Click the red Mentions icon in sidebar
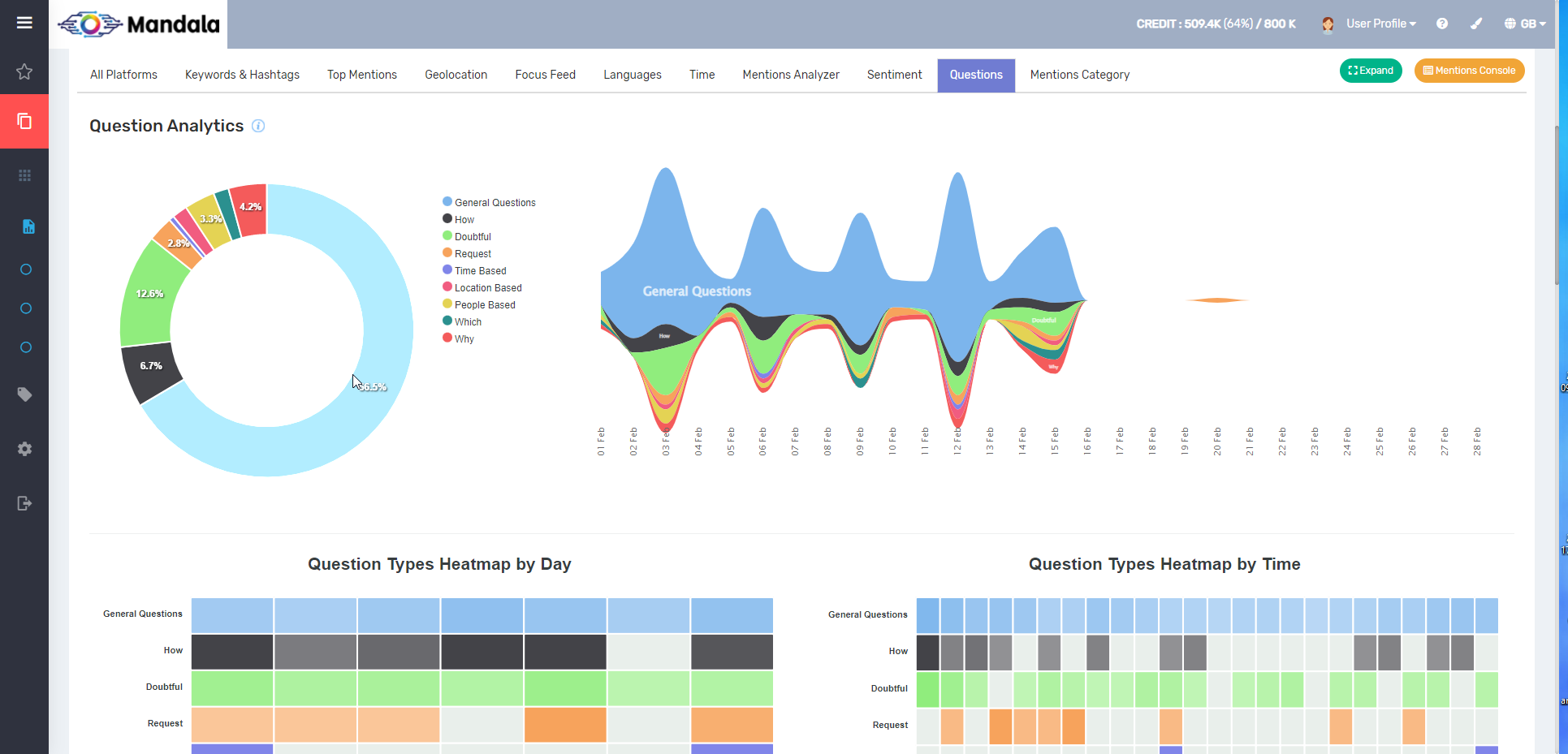1568x754 pixels. pos(24,120)
